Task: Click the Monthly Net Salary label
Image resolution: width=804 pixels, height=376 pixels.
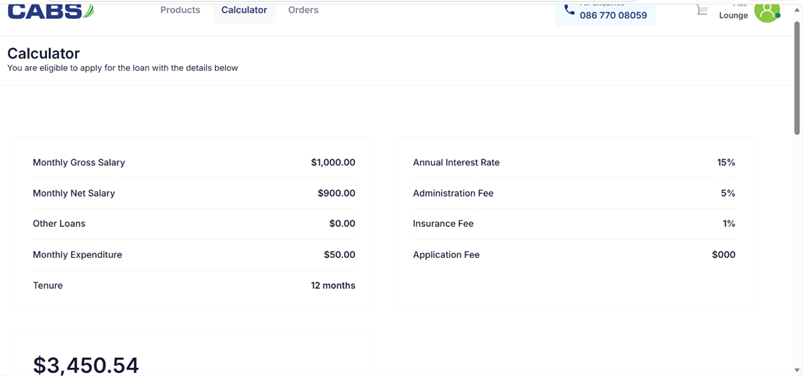Action: (x=74, y=193)
